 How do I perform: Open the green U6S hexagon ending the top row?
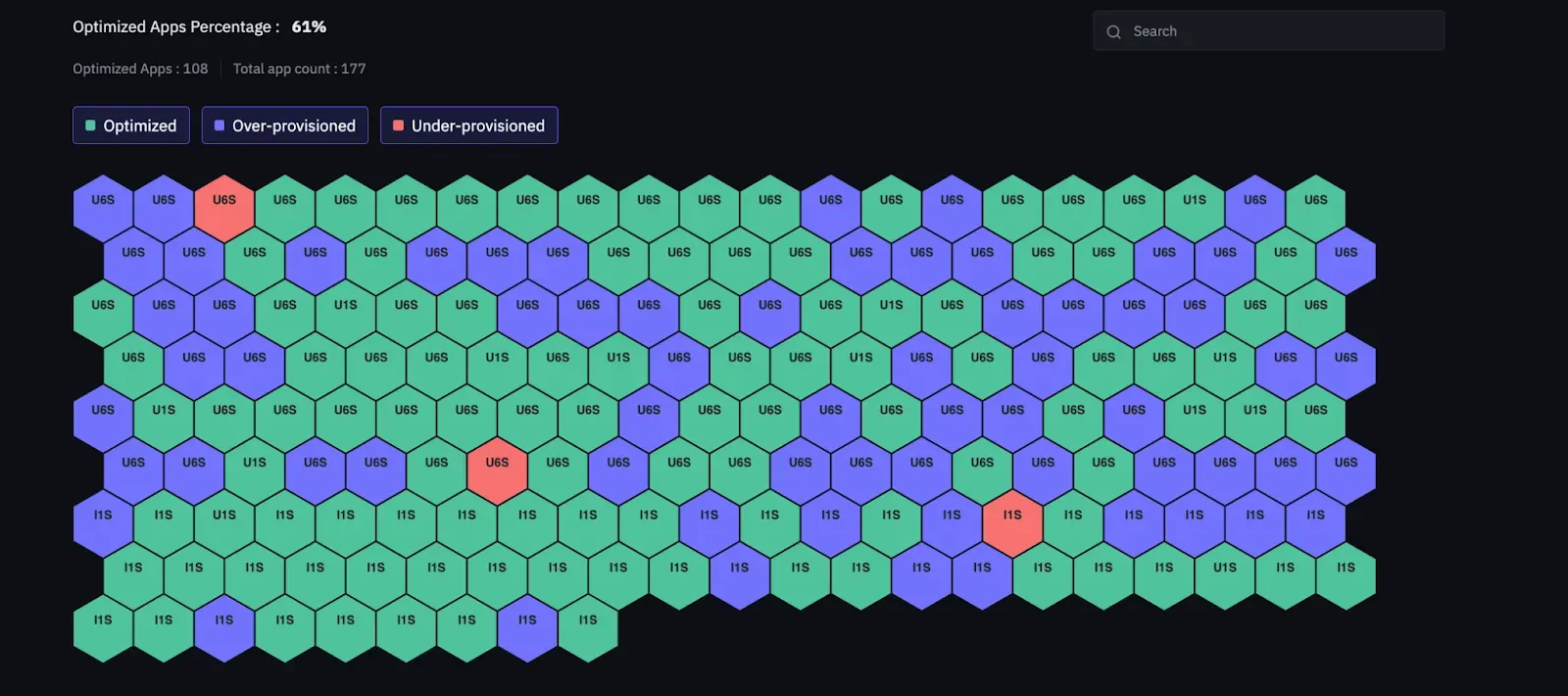tap(1316, 209)
